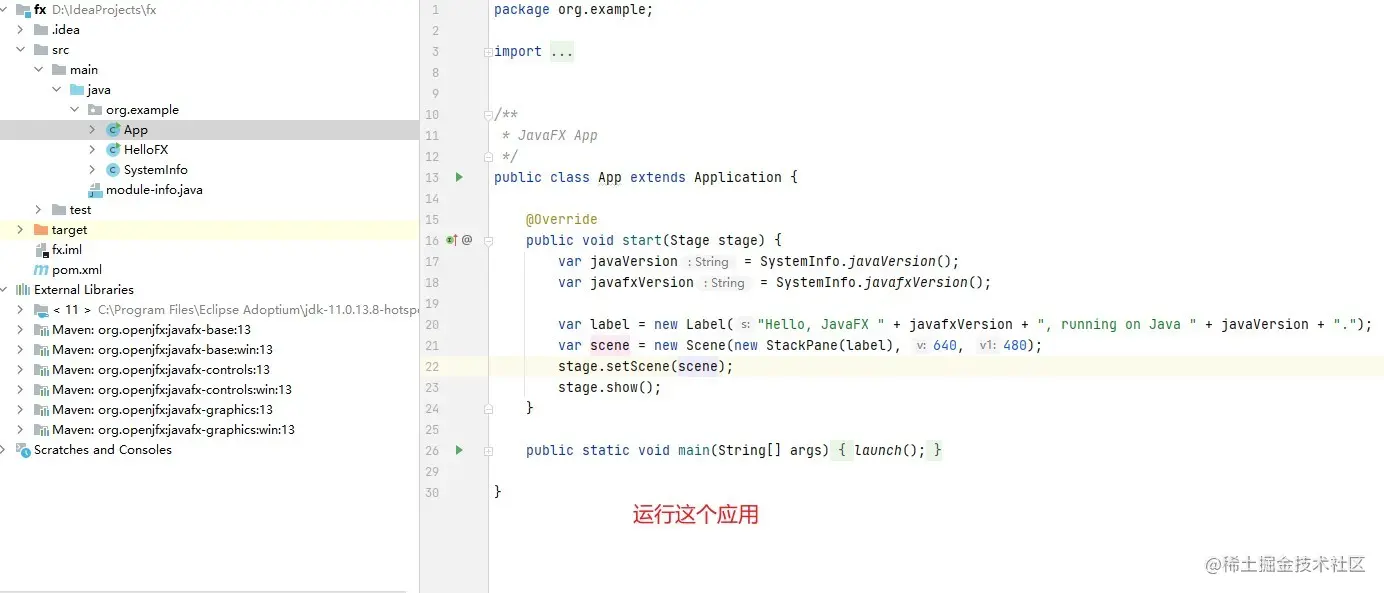This screenshot has height=593, width=1384.
Task: Click the width value 640 in Scene constructor
Action: tap(944, 345)
